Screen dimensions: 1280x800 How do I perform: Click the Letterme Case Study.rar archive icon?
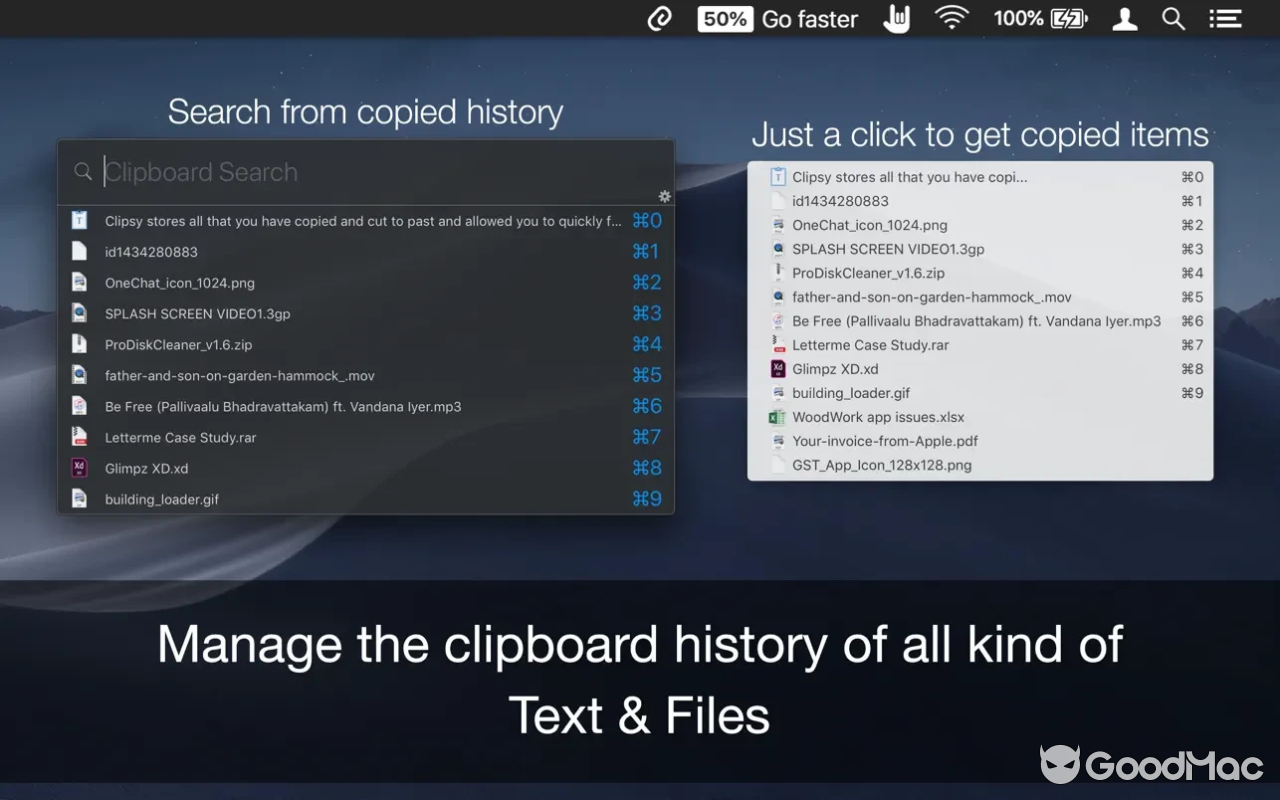pos(80,437)
